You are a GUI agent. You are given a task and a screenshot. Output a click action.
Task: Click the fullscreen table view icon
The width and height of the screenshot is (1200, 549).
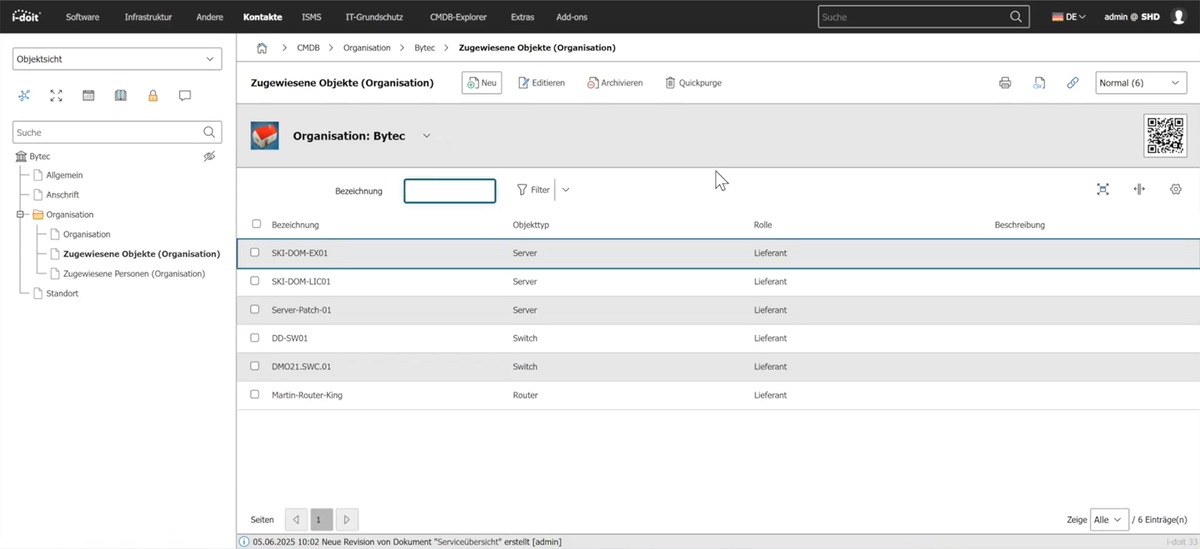point(1103,189)
